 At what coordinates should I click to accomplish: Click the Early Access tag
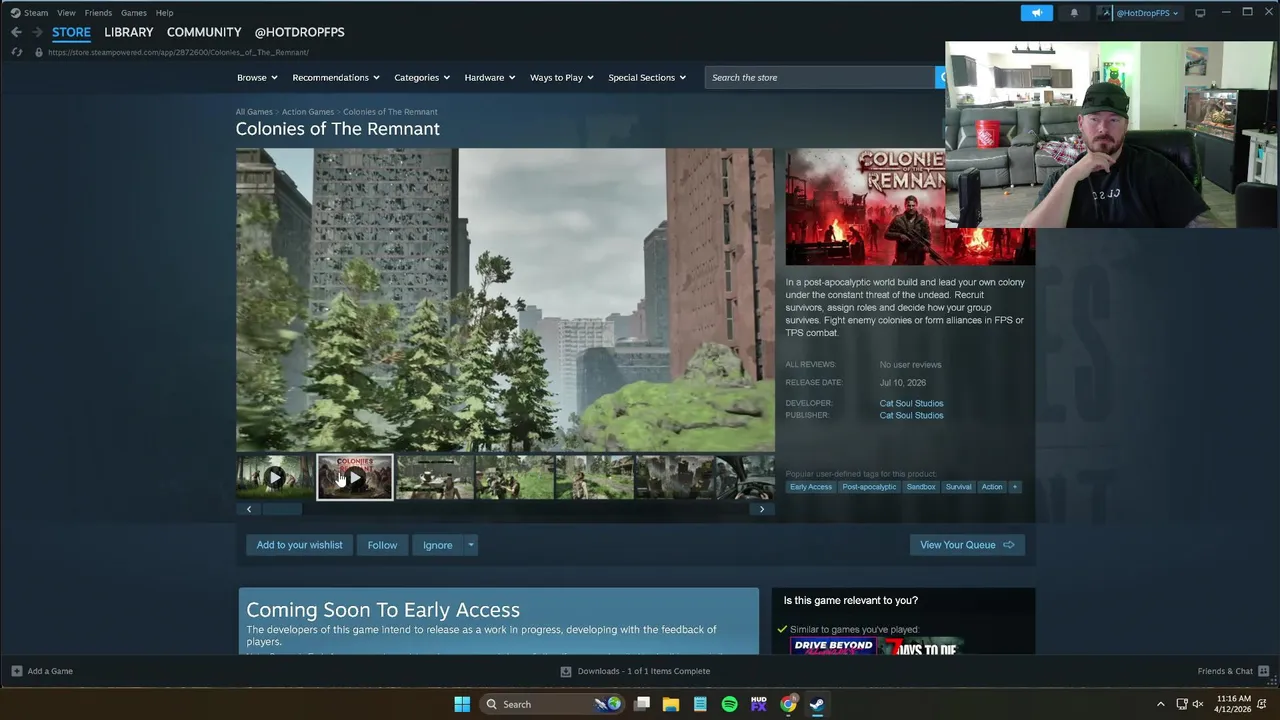(x=811, y=487)
